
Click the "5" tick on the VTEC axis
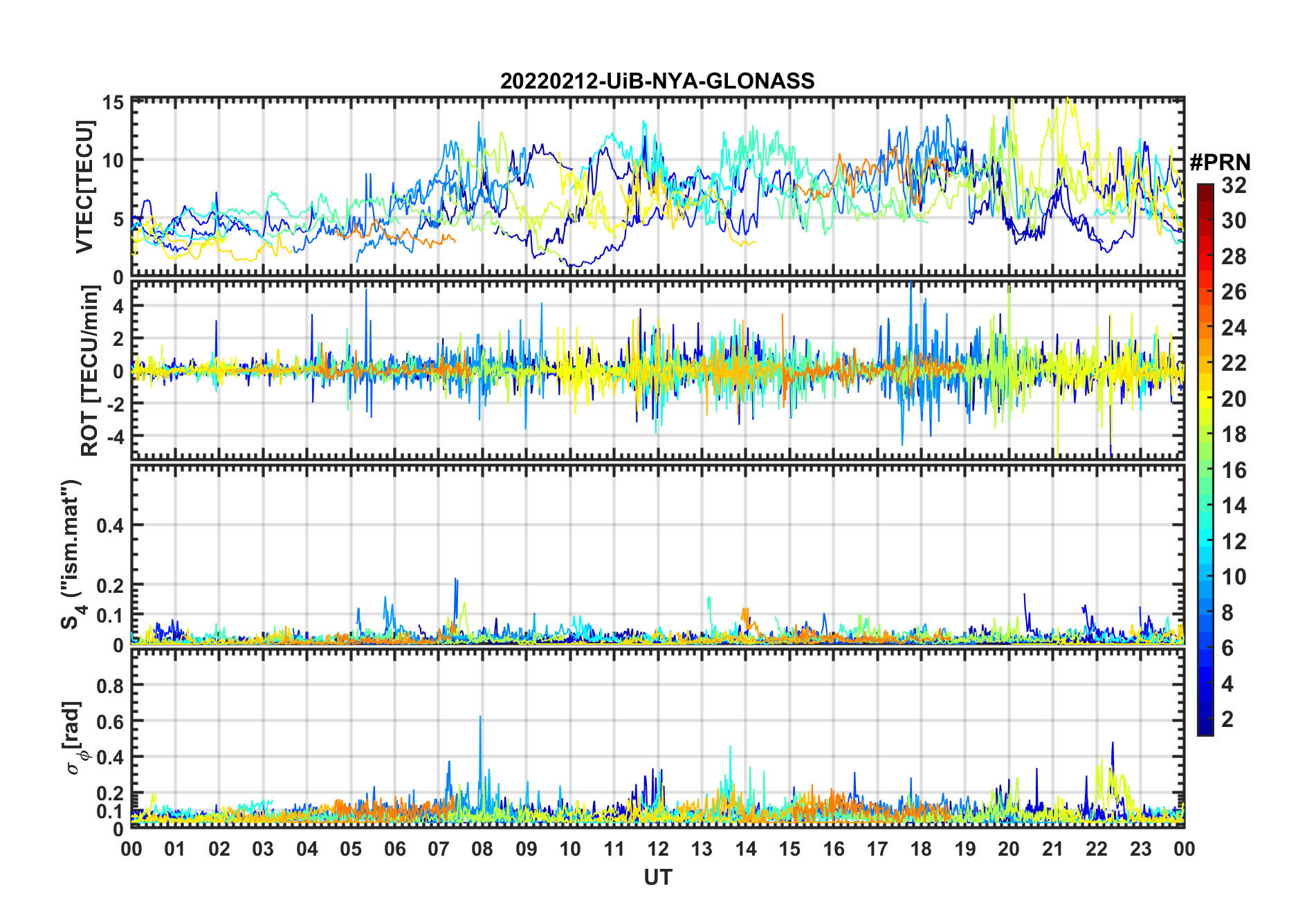[118, 219]
